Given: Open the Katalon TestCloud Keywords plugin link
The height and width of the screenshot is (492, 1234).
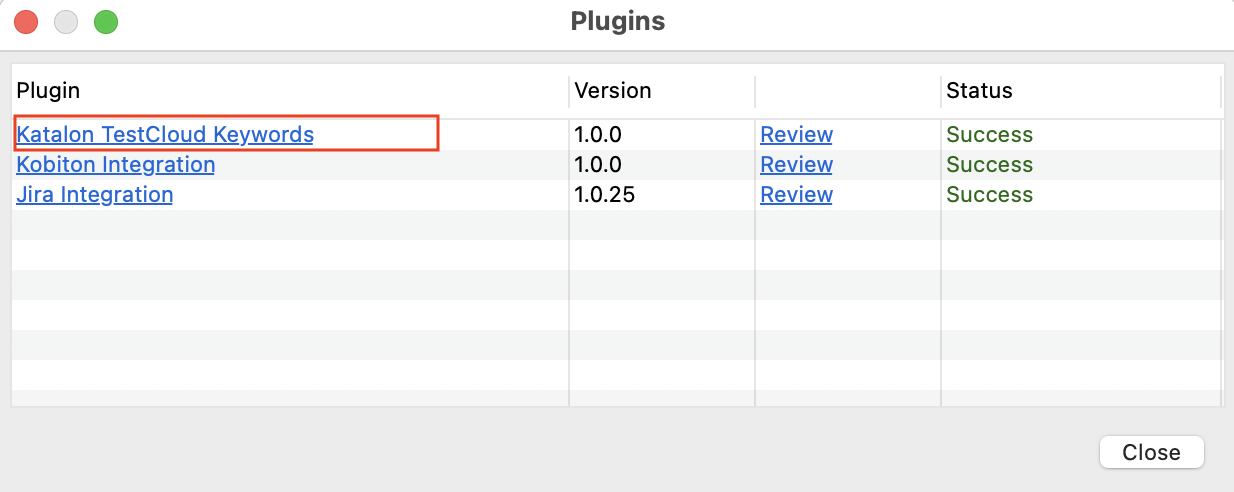Looking at the screenshot, I should point(165,134).
